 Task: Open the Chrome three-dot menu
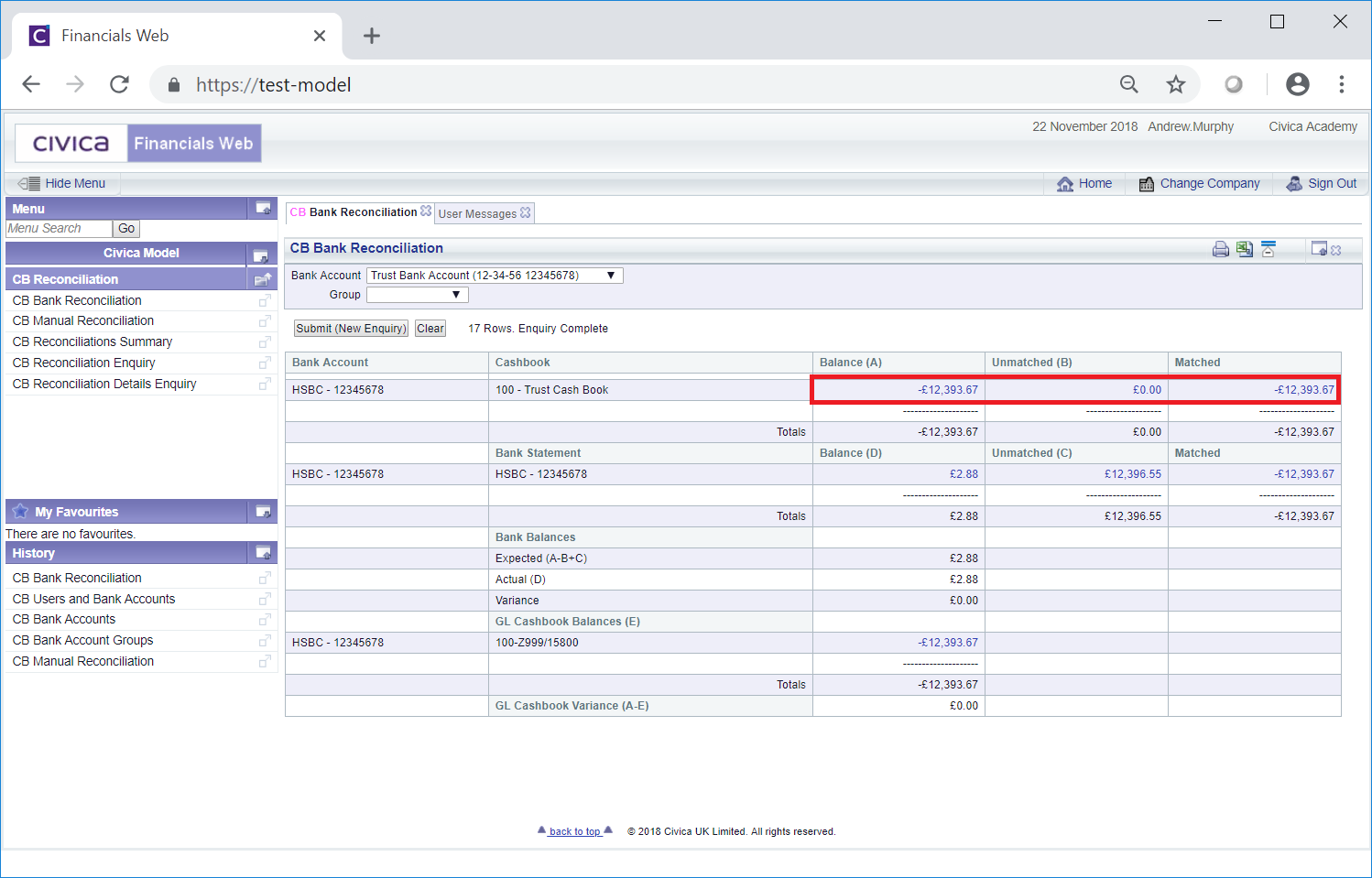[x=1342, y=84]
